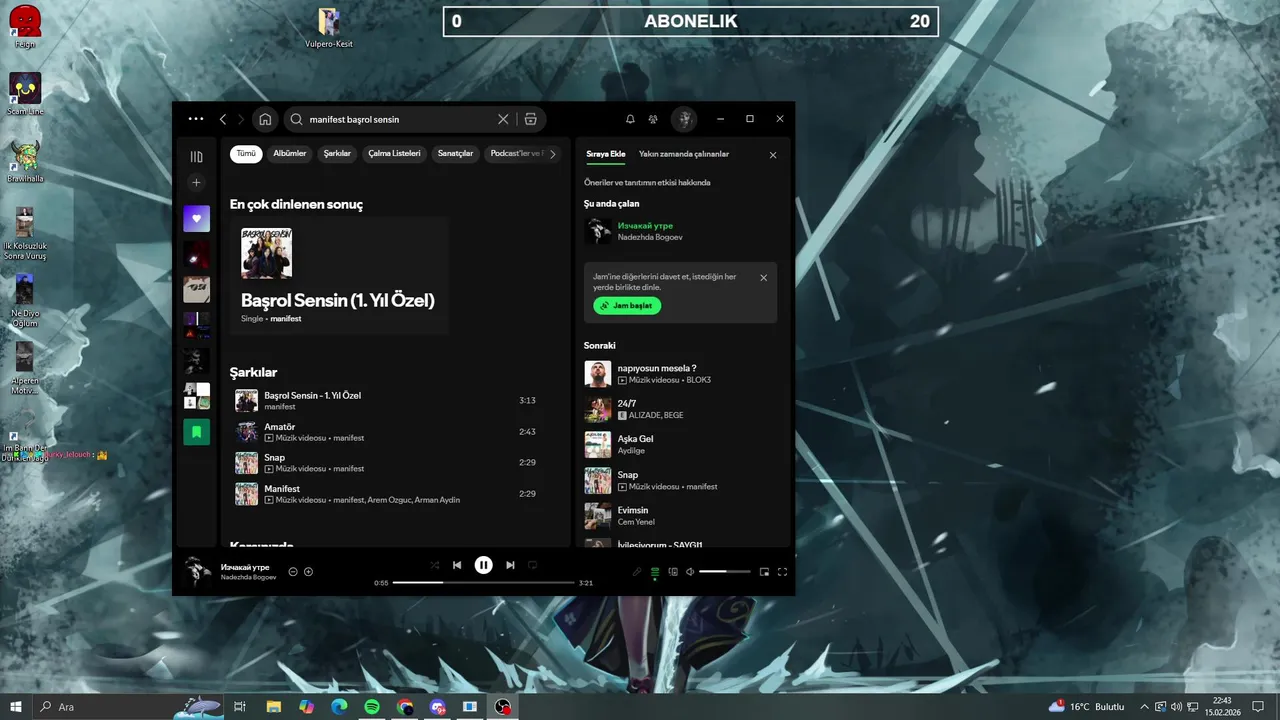This screenshot has height=720, width=1280.
Task: Clear the search field text
Action: click(x=503, y=119)
